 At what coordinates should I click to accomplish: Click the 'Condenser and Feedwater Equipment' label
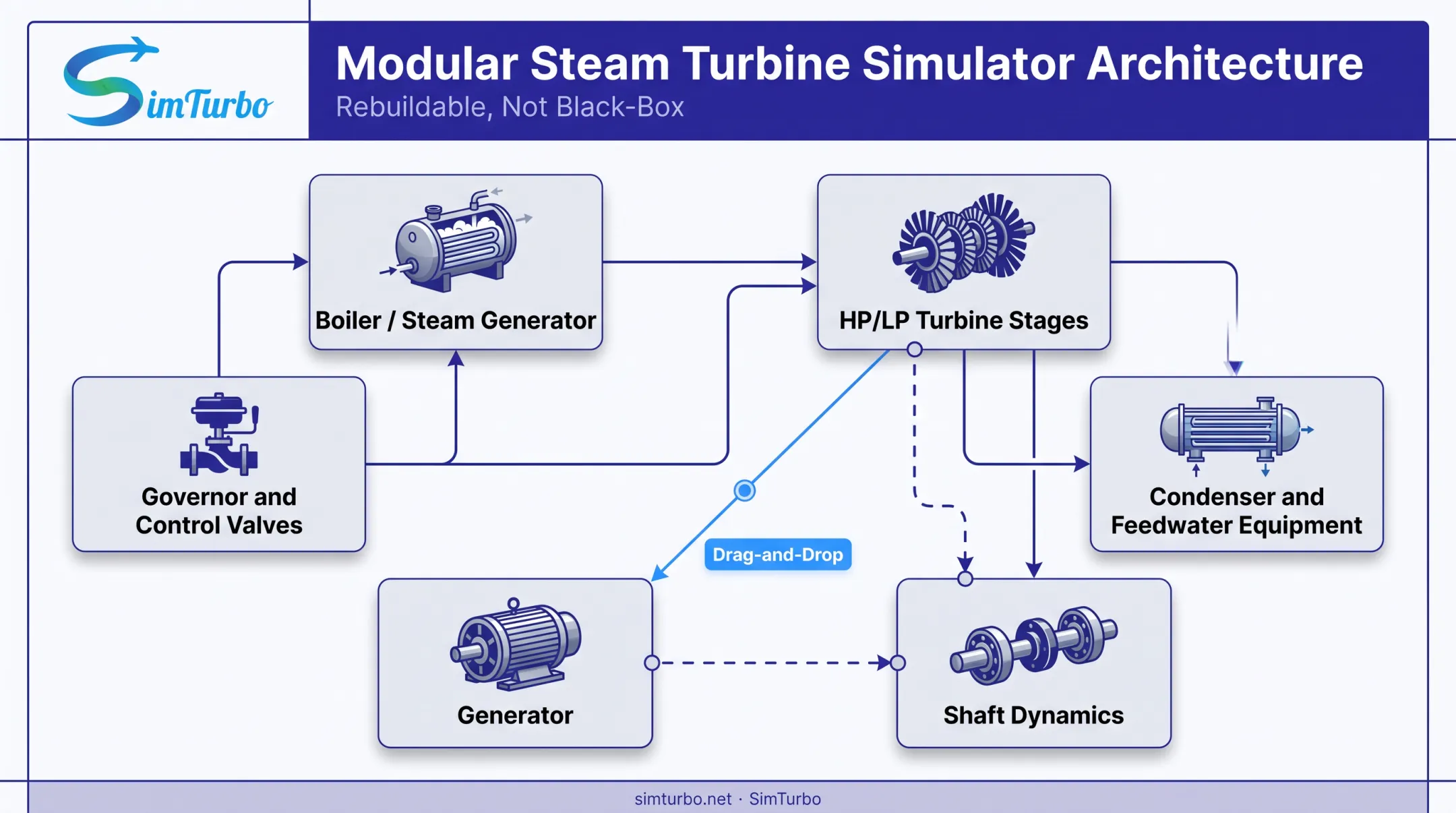tap(1236, 510)
